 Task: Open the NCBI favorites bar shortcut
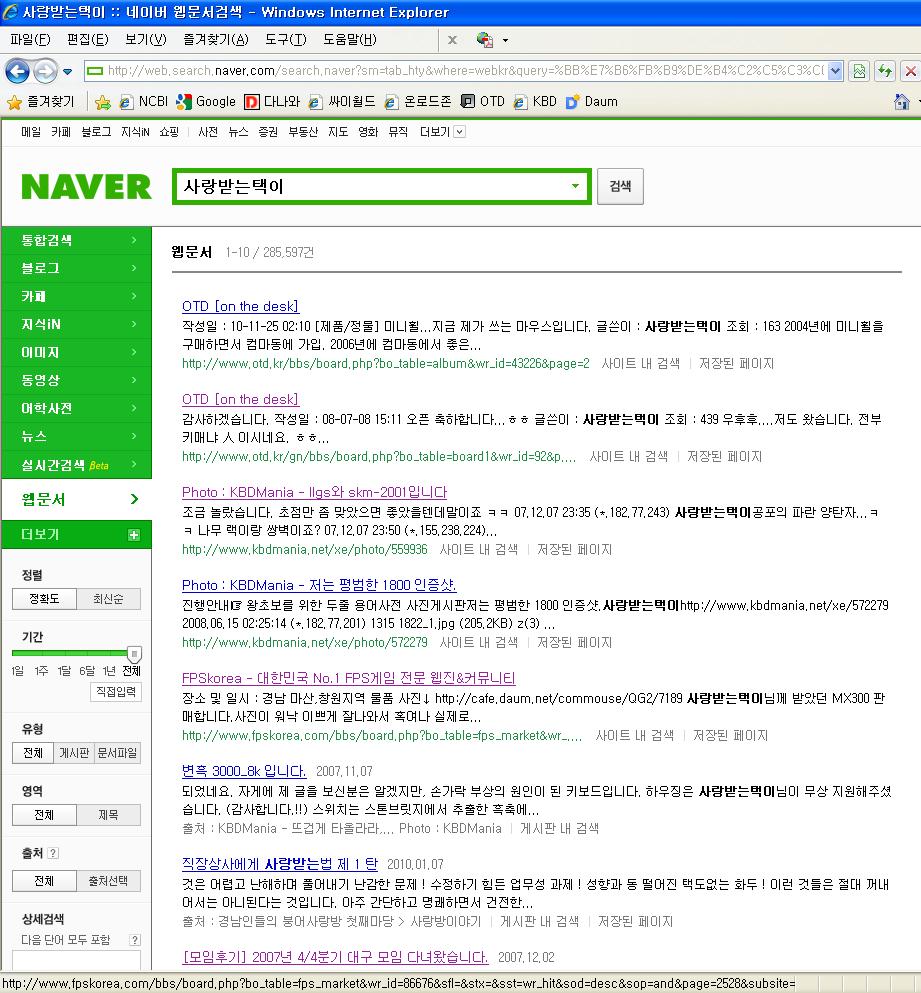click(x=144, y=101)
